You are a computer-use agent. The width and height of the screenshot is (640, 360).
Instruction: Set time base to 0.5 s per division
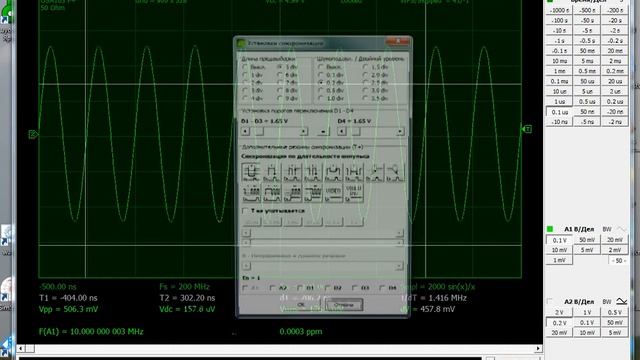tap(587, 40)
